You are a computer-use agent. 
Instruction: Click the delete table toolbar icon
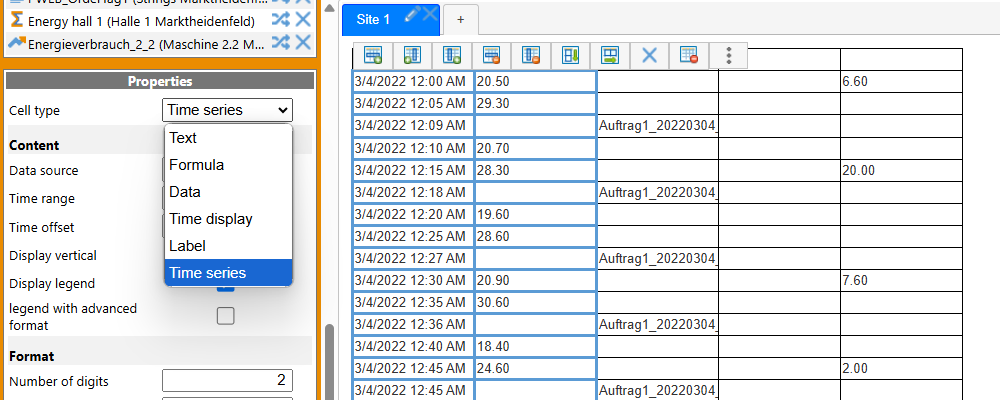pyautogui.click(x=689, y=55)
